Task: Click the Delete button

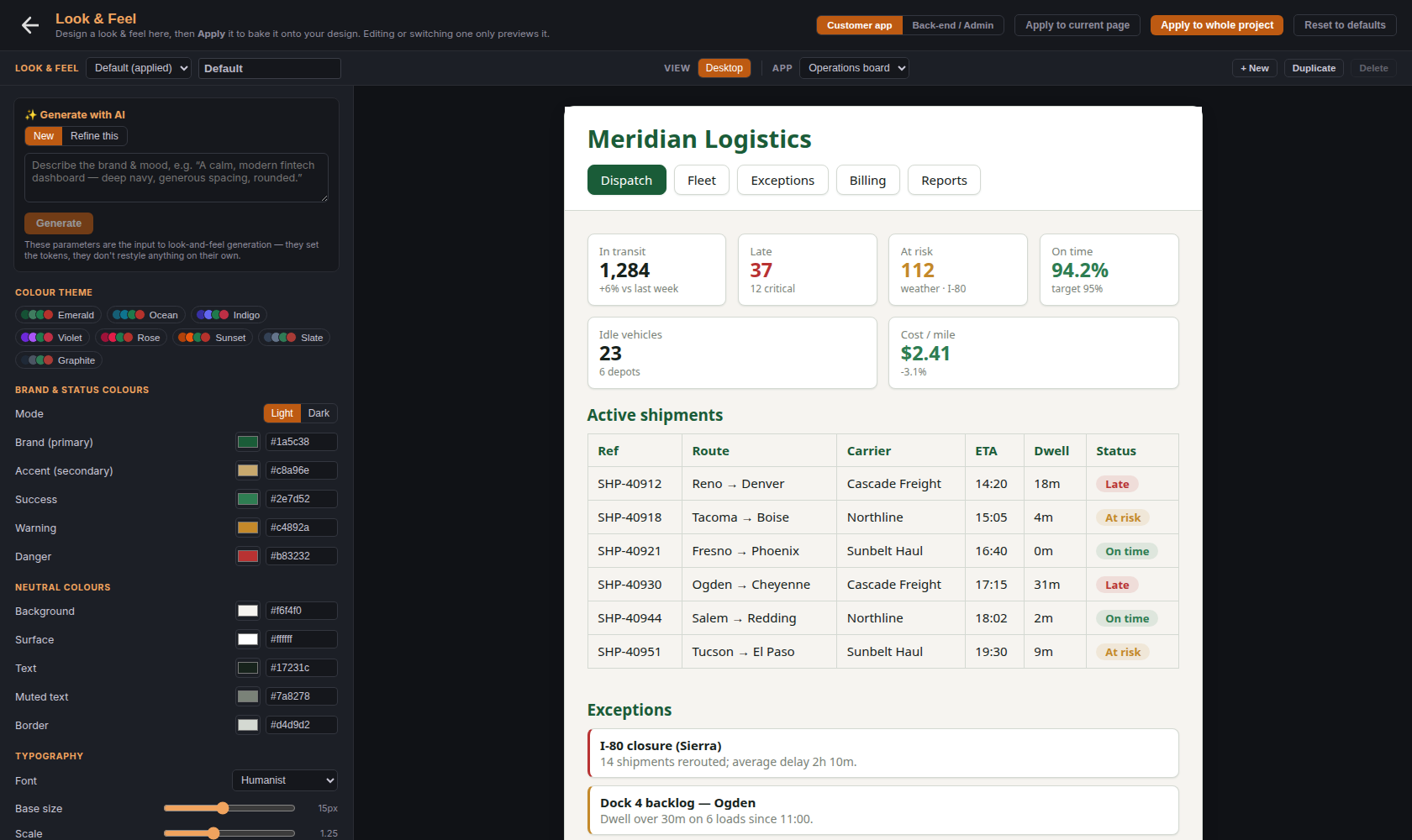Action: [1373, 68]
